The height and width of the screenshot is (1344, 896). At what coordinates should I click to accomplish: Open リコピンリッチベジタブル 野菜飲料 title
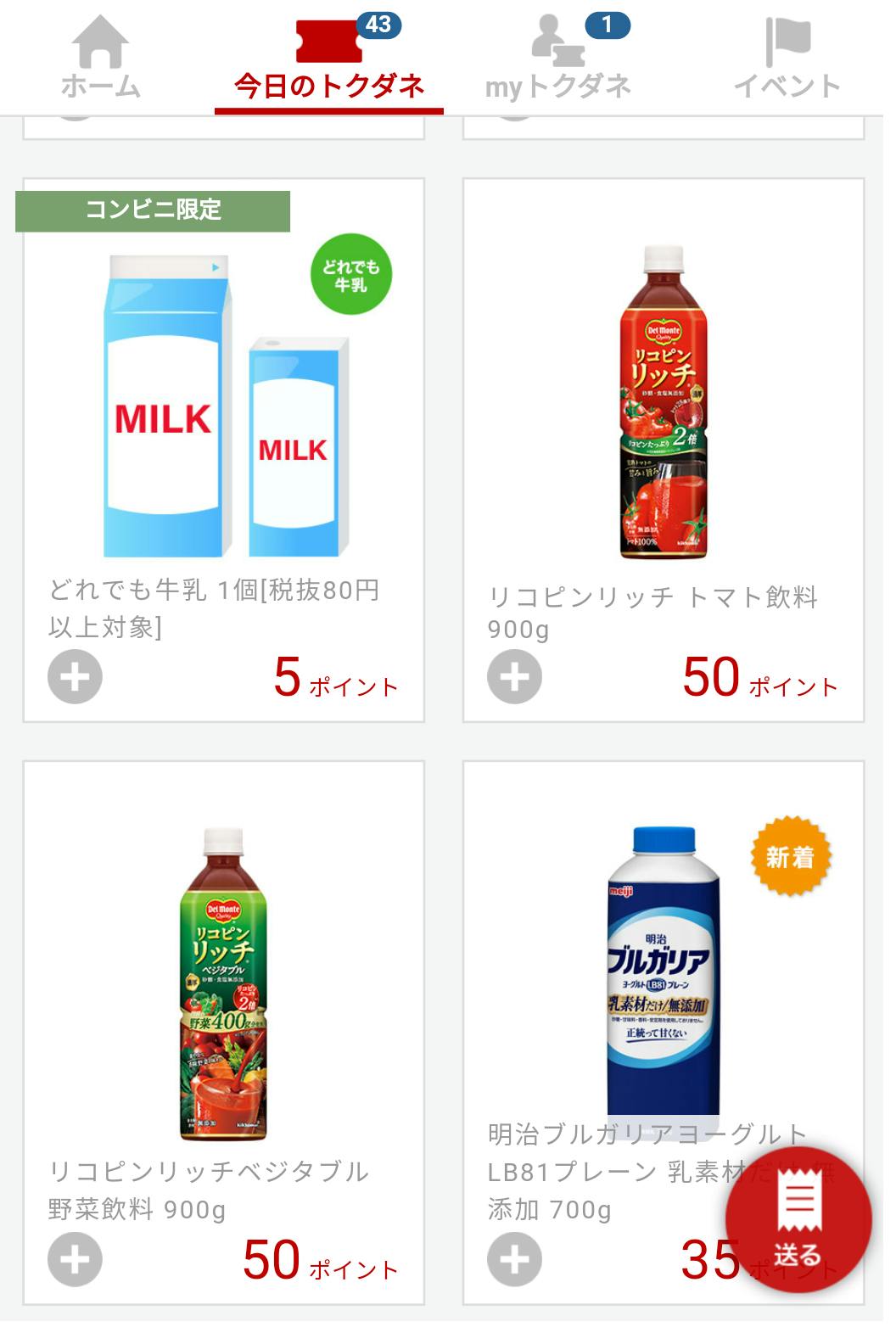click(x=209, y=1190)
